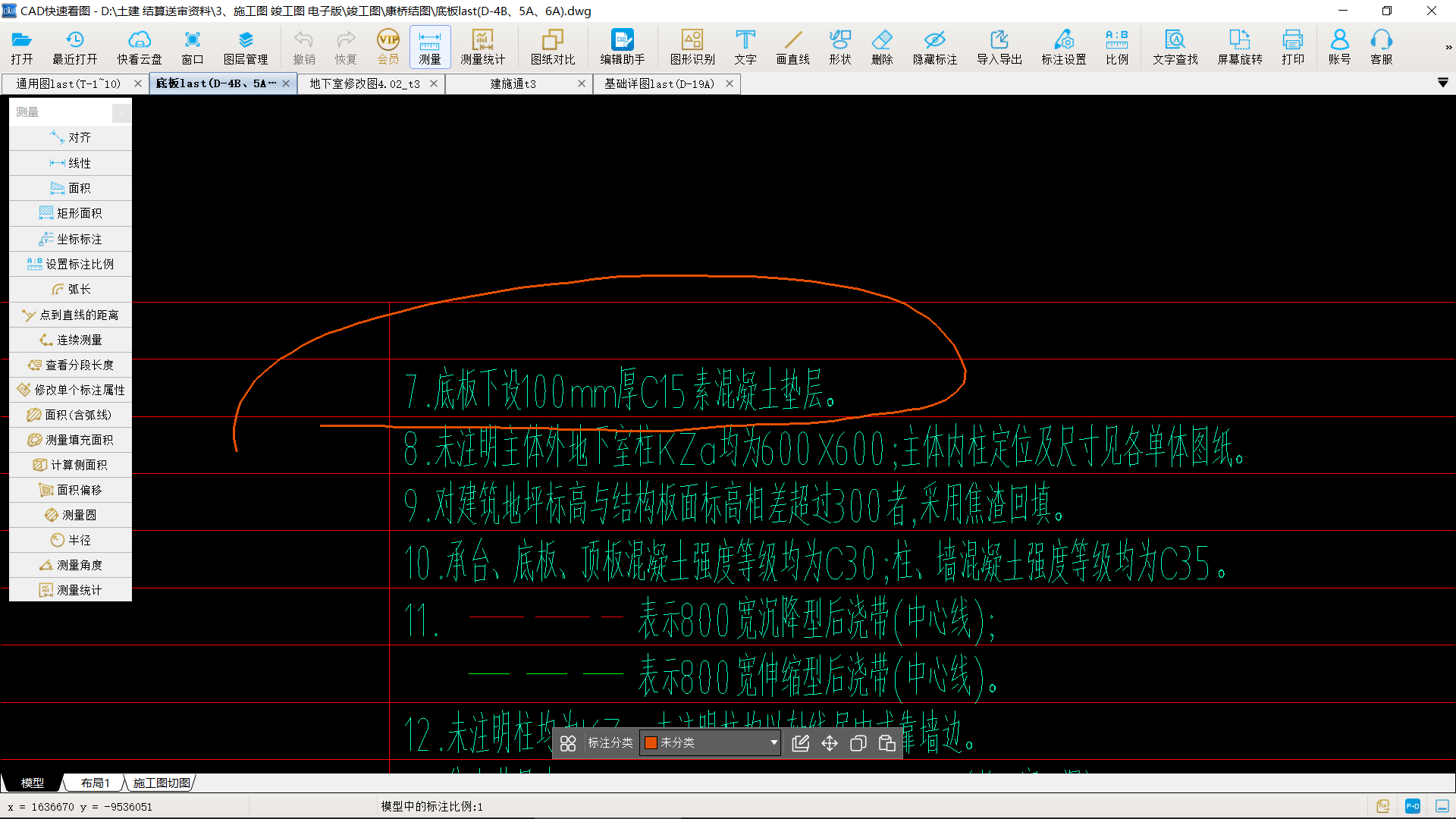Open 快看云盘 cloud drive
Screen dimensions: 1456x819
(x=140, y=47)
